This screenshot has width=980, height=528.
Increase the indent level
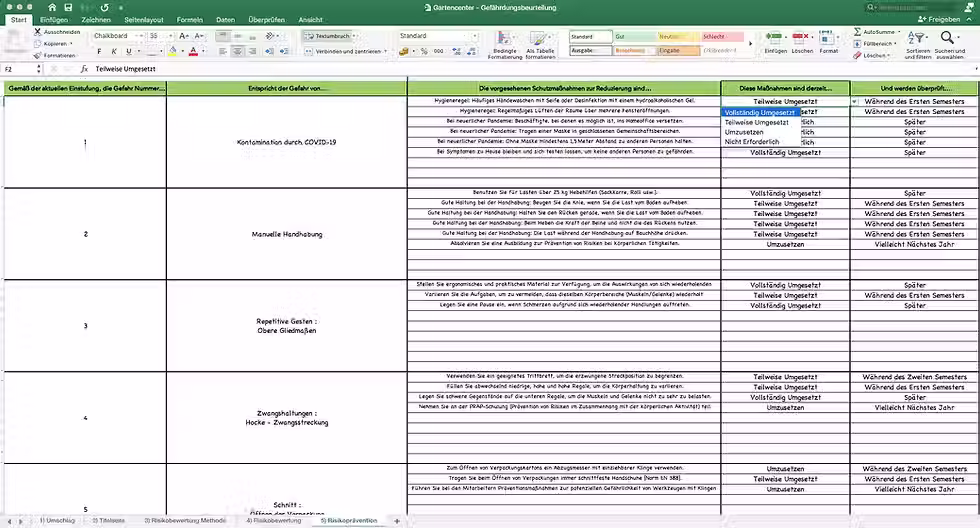[x=284, y=51]
